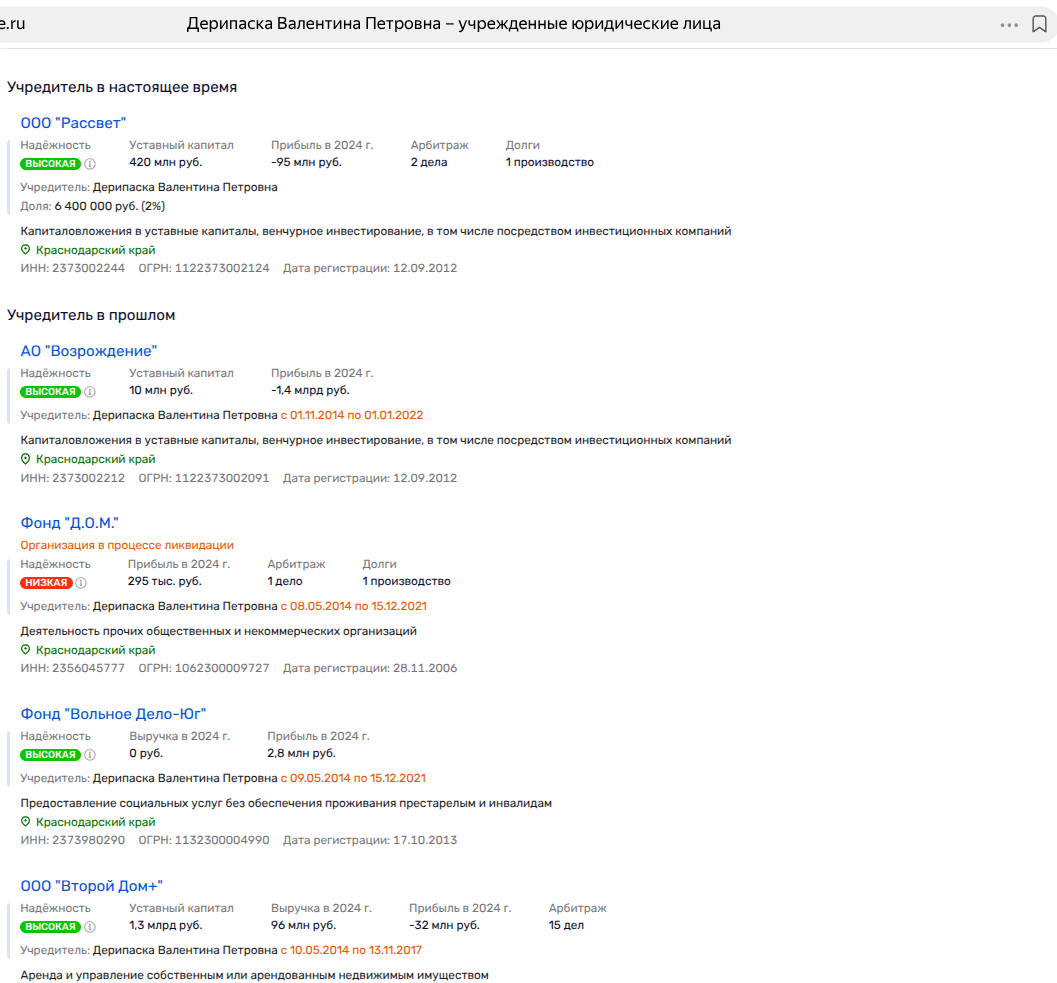Screen dimensions: 1057x983
Task: Click info icon beside АО "Возрождение" reliability badge
Action: [x=89, y=392]
